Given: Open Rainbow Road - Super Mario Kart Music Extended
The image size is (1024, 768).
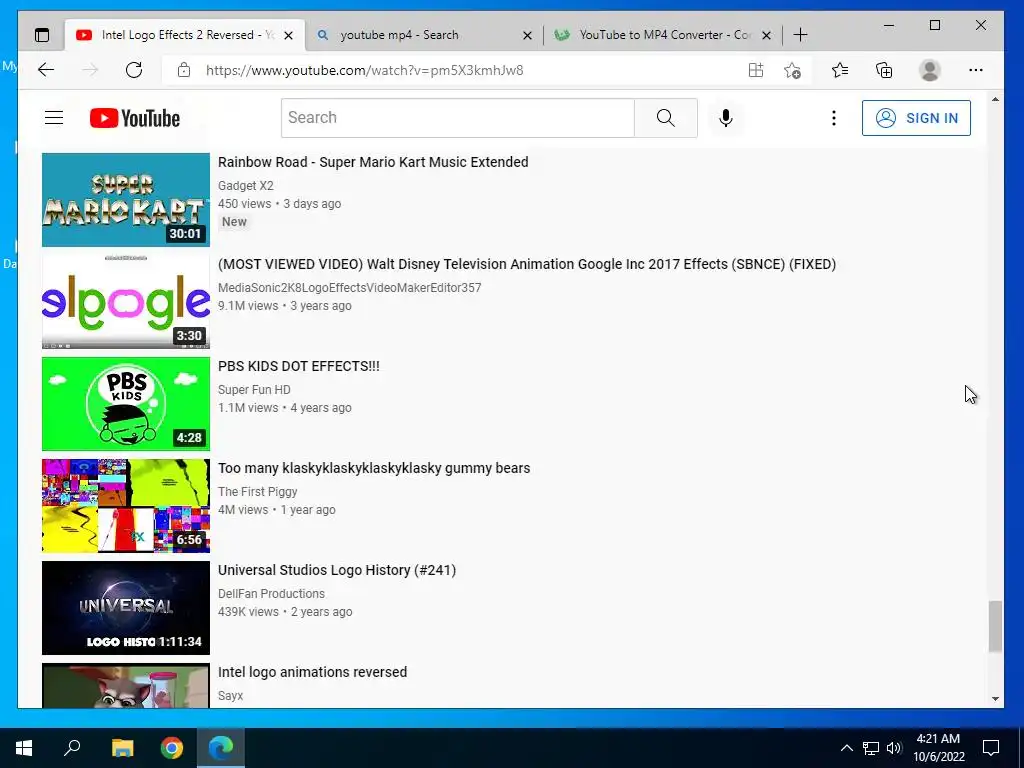Looking at the screenshot, I should click(x=373, y=162).
